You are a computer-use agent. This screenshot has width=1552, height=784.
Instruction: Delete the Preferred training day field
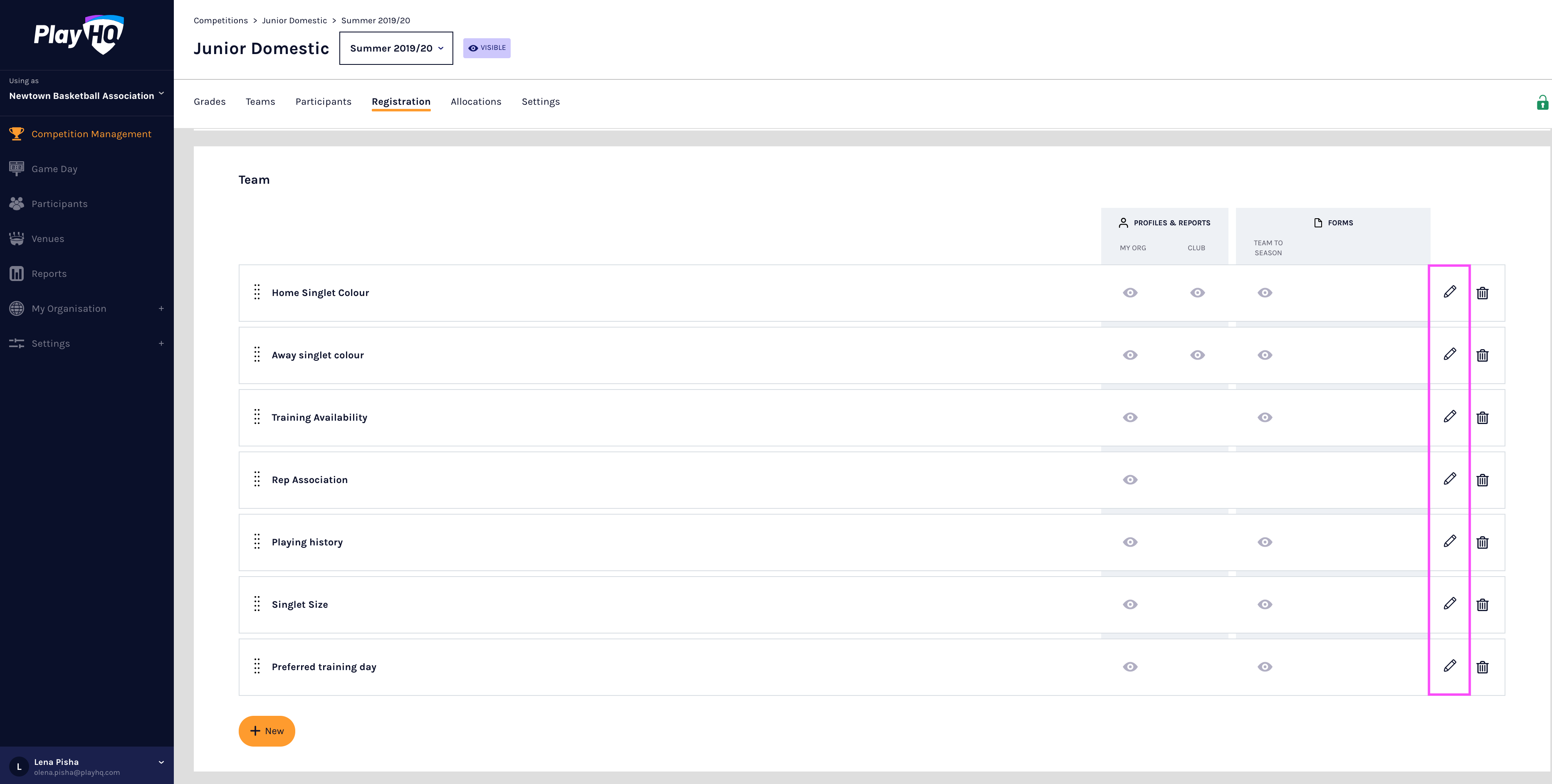coord(1482,667)
